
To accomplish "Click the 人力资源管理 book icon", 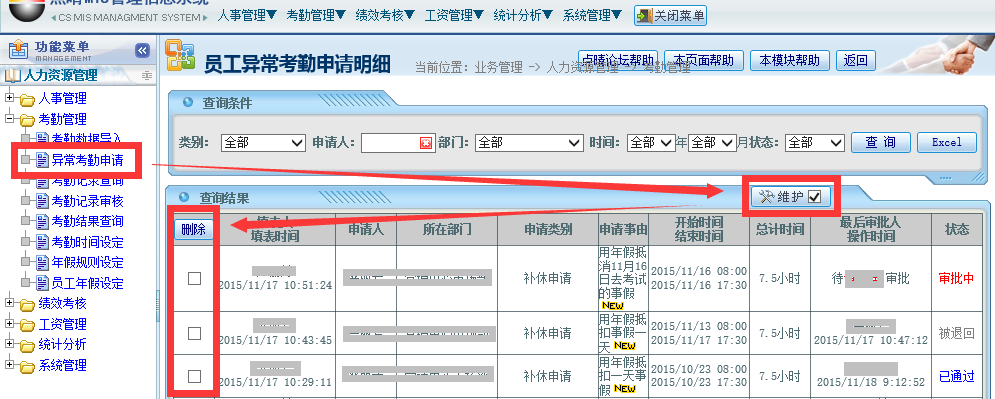I will 13,76.
